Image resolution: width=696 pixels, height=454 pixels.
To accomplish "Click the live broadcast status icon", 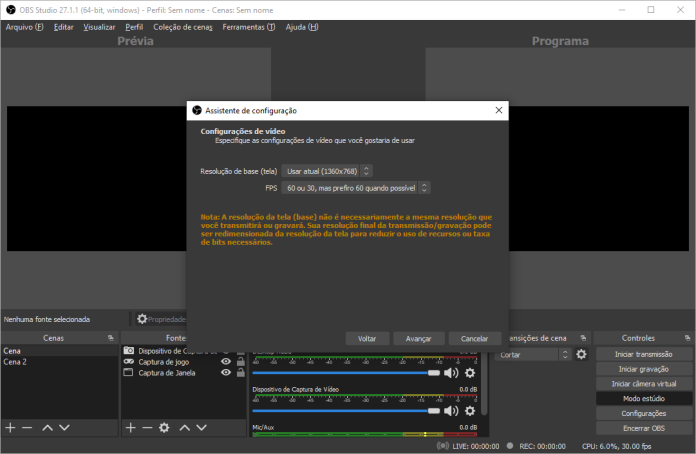I will 443,446.
